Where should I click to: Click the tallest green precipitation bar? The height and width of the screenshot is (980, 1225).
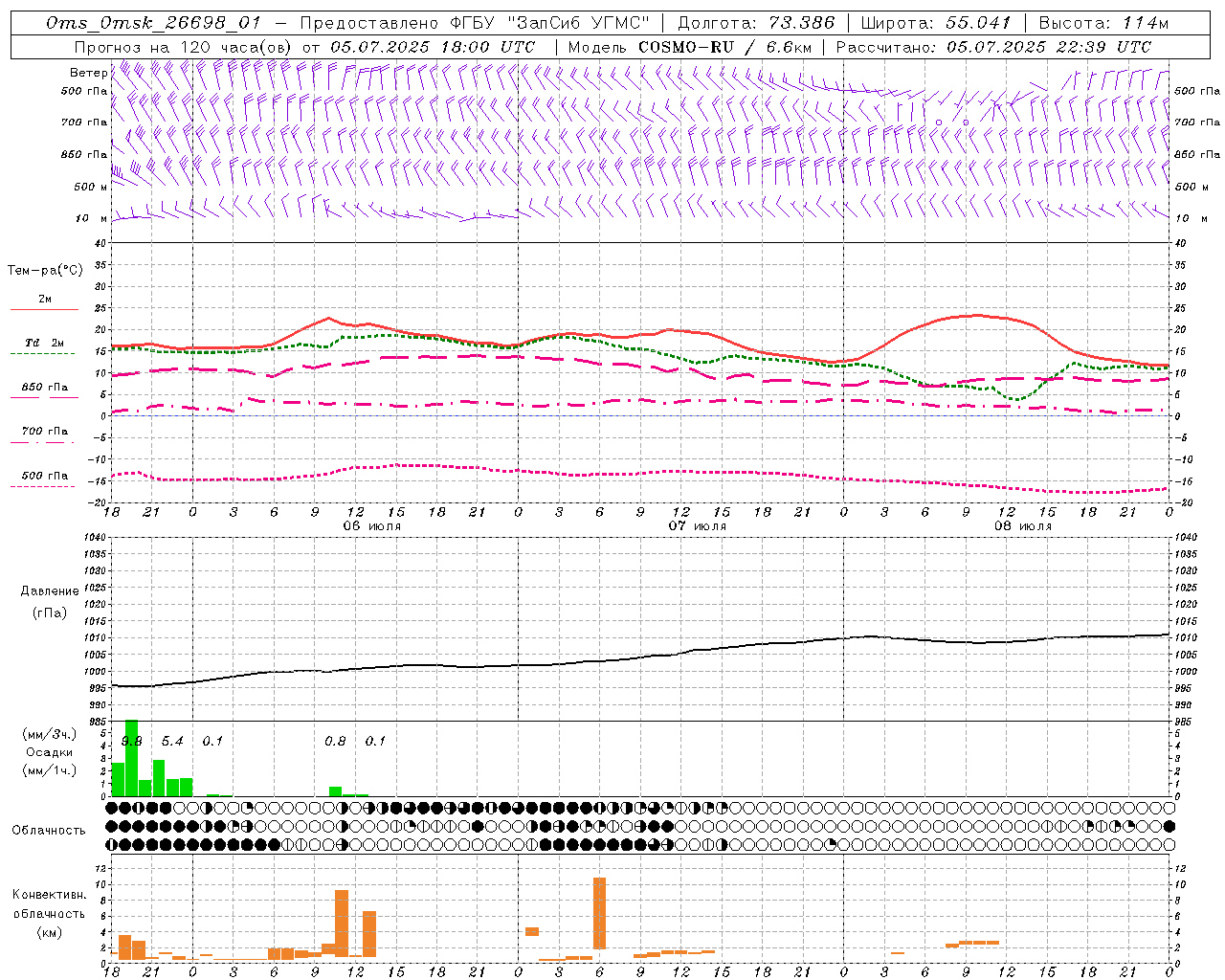(x=131, y=757)
